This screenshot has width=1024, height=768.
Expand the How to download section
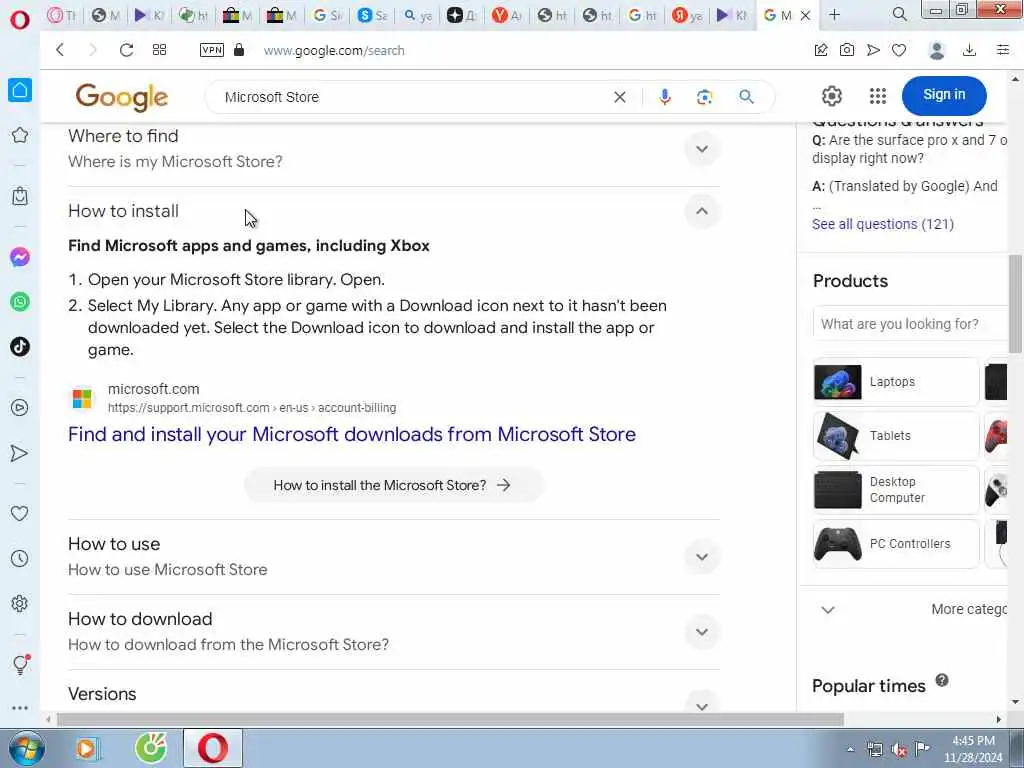[702, 632]
